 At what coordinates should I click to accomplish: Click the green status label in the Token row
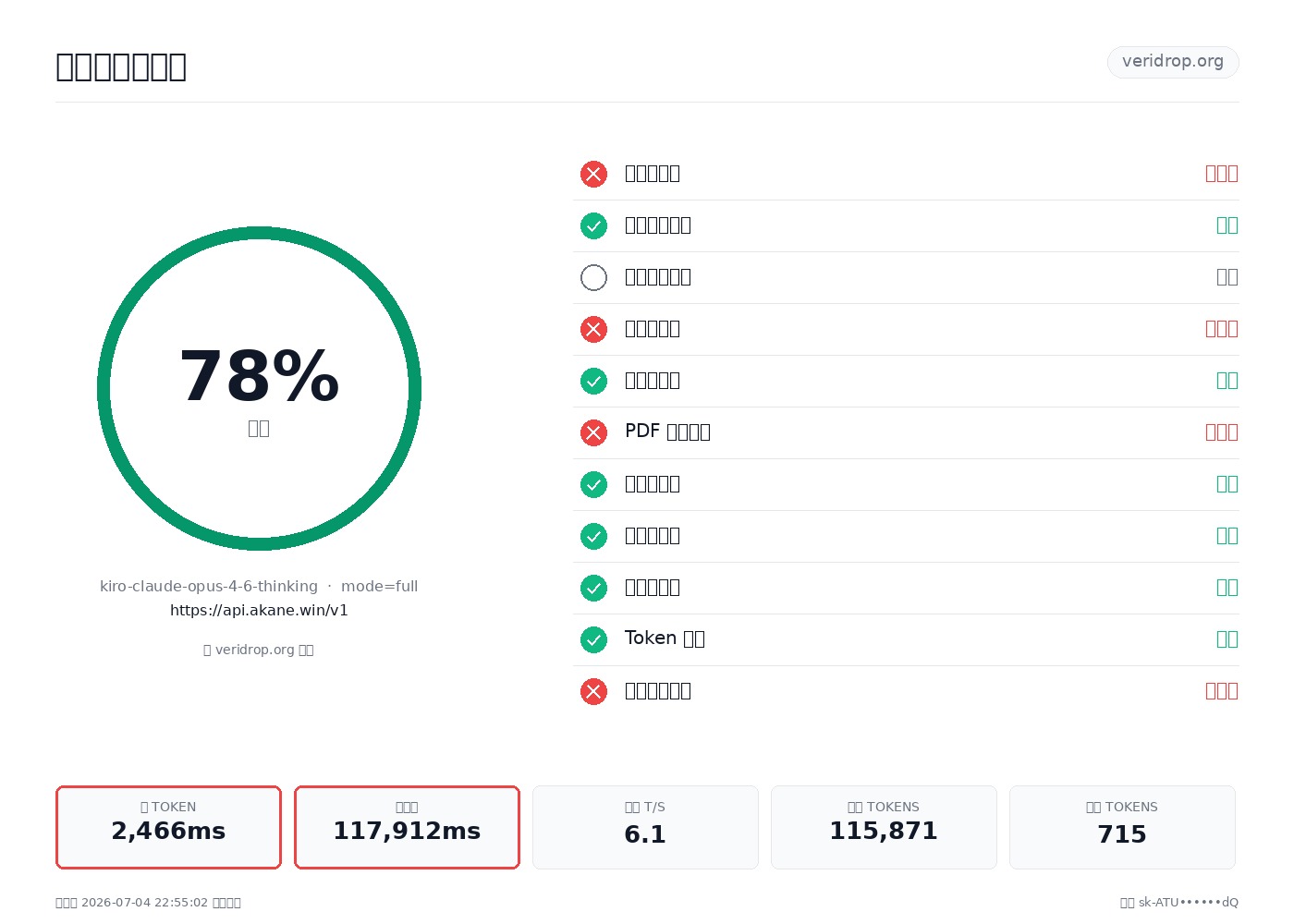coord(1227,639)
